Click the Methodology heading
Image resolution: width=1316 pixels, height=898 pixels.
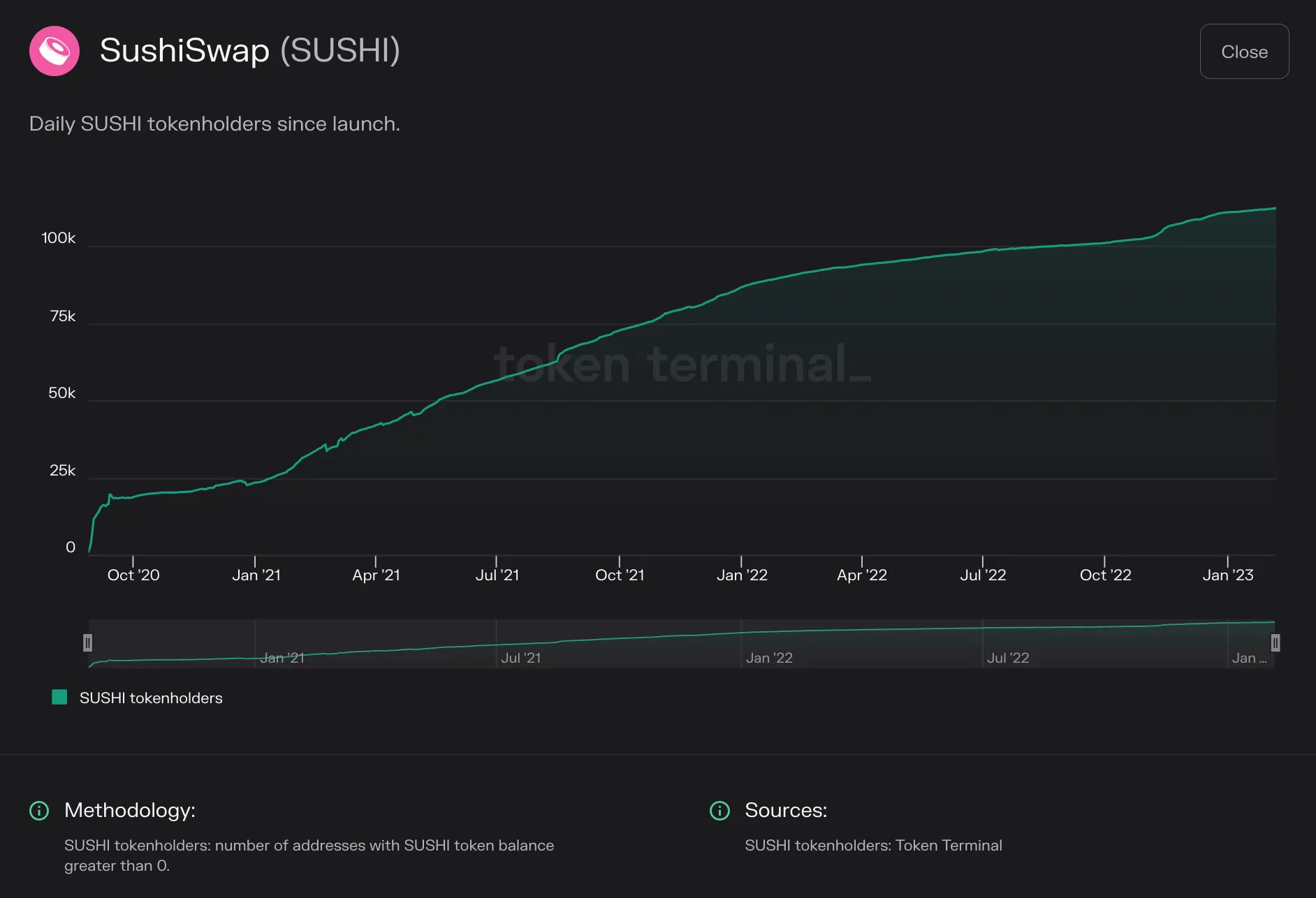click(x=130, y=810)
